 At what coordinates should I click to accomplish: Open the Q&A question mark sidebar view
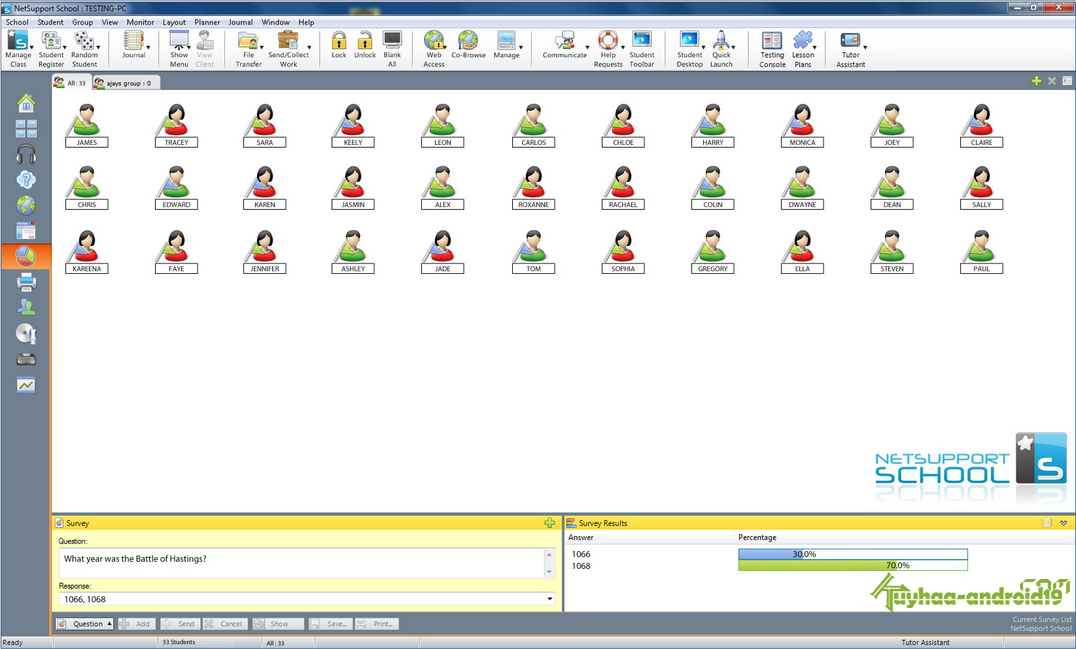[x=26, y=180]
